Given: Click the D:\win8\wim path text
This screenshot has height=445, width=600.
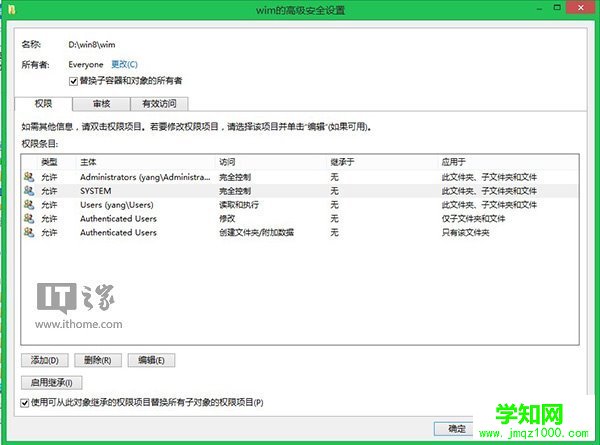Looking at the screenshot, I should 92,44.
